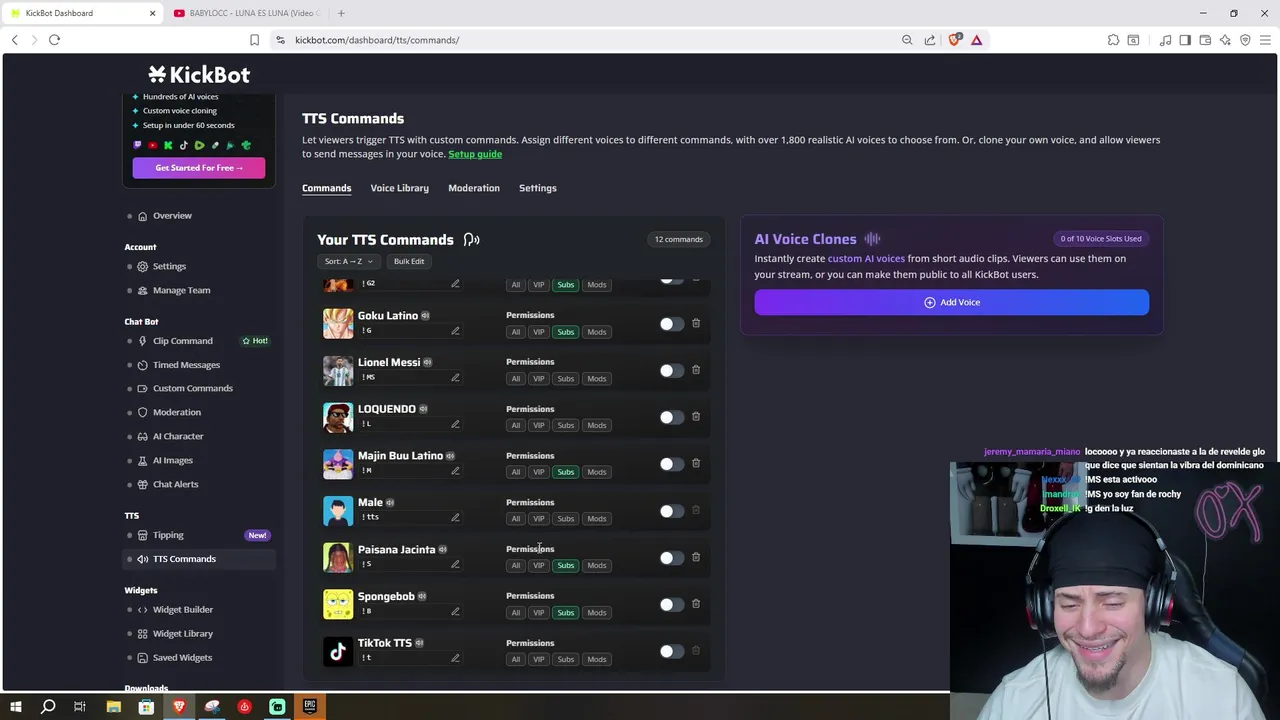1280x720 pixels.
Task: Open AI Character in the sidebar
Action: tap(178, 436)
